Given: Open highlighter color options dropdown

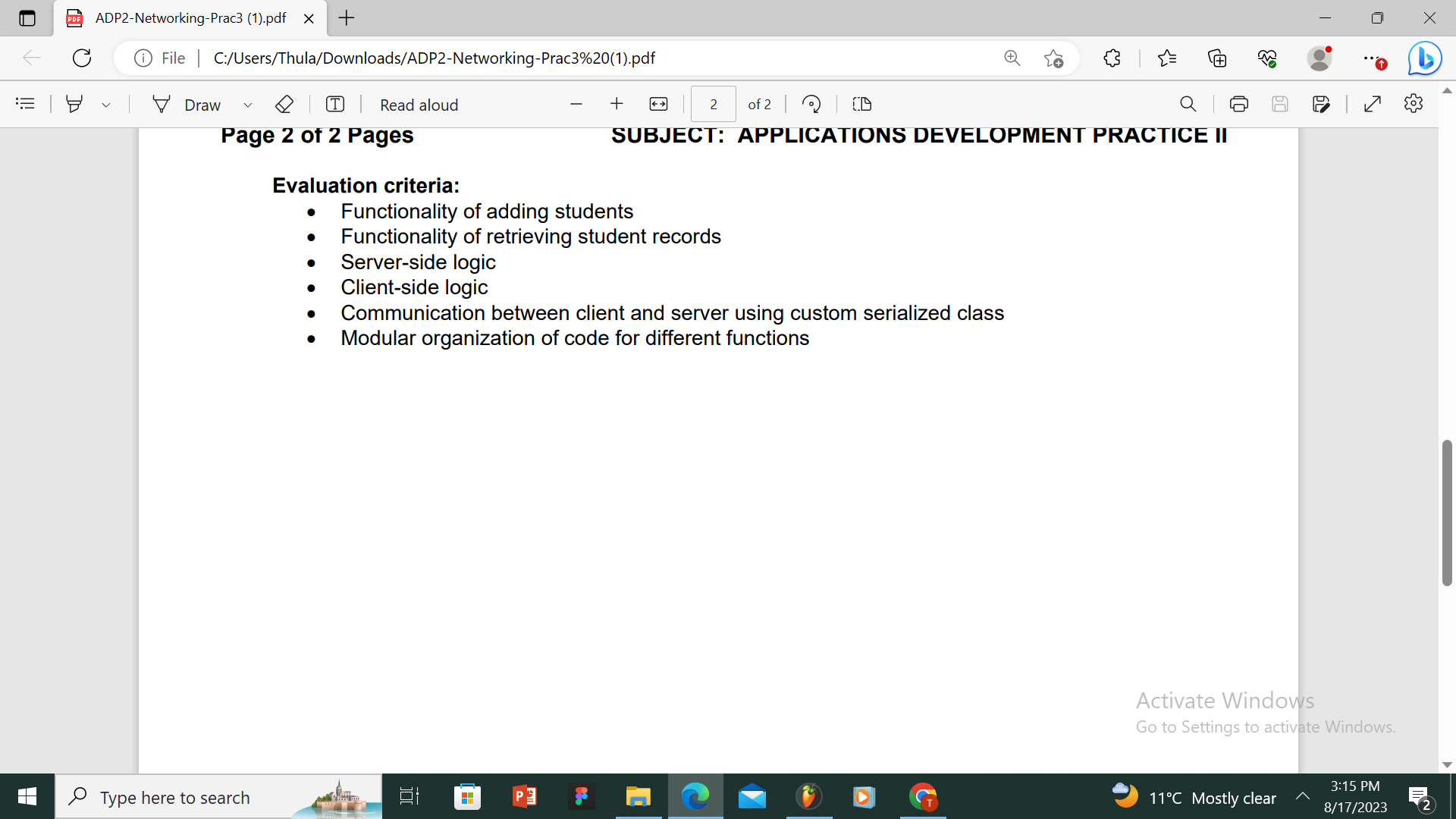Looking at the screenshot, I should 105,104.
